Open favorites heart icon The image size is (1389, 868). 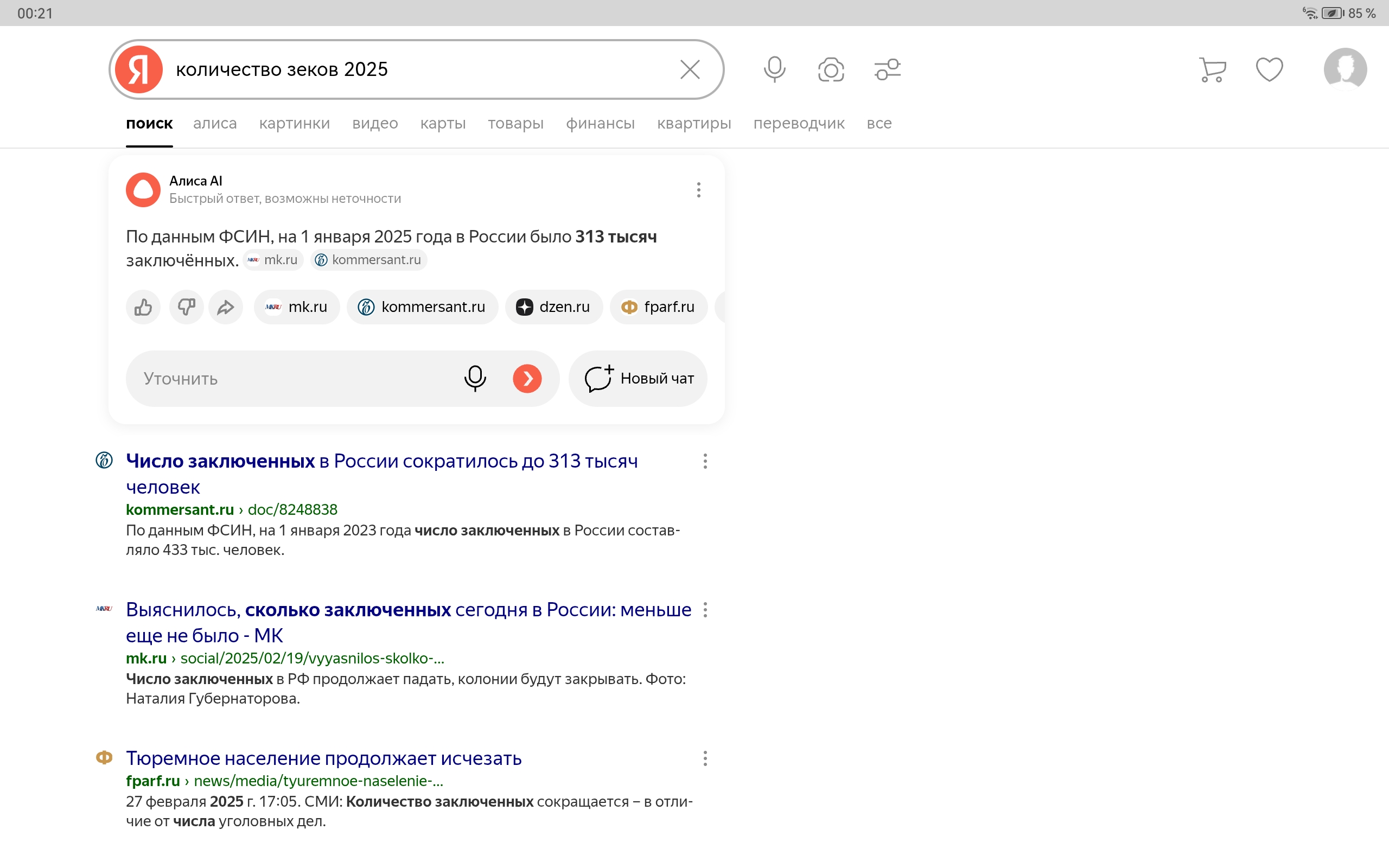click(x=1269, y=69)
